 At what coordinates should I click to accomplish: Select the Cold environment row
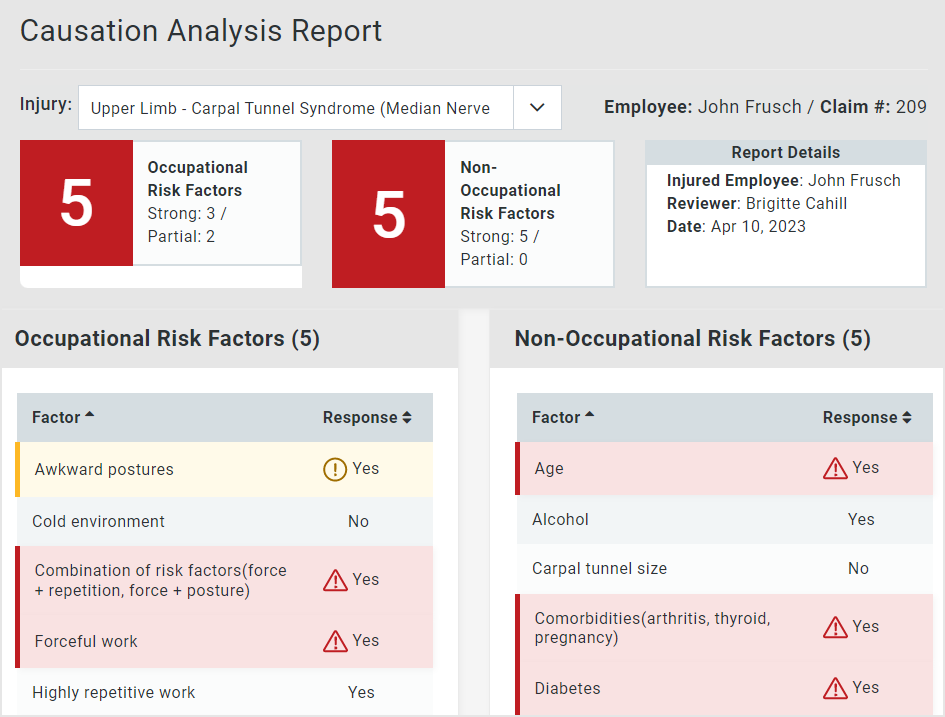point(225,521)
